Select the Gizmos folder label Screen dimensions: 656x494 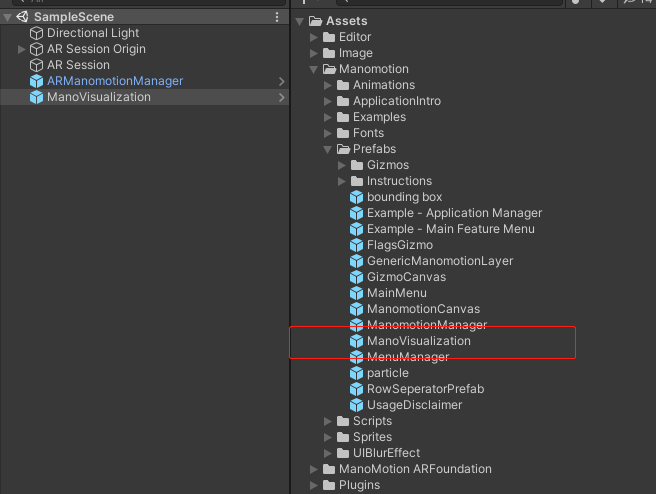tap(388, 165)
